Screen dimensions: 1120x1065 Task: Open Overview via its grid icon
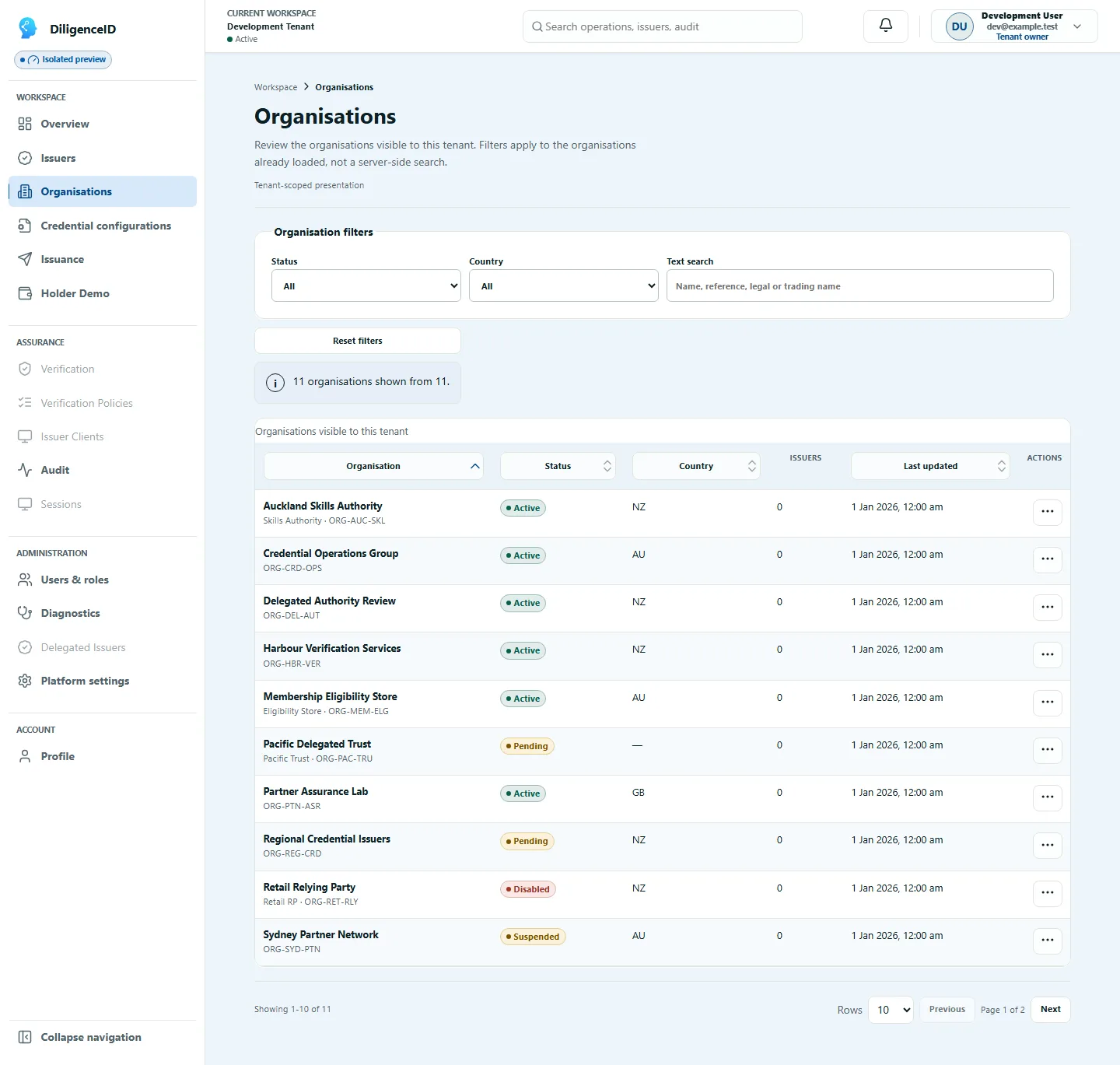[x=25, y=124]
